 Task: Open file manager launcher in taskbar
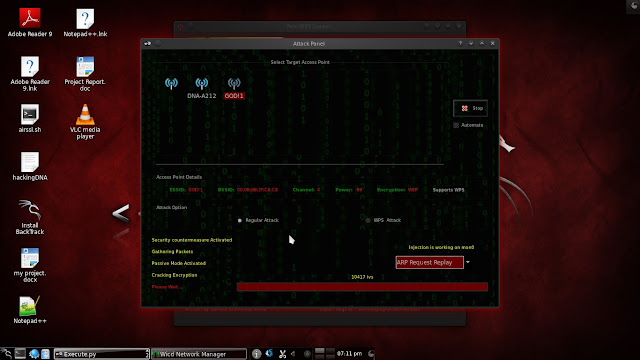point(45,353)
